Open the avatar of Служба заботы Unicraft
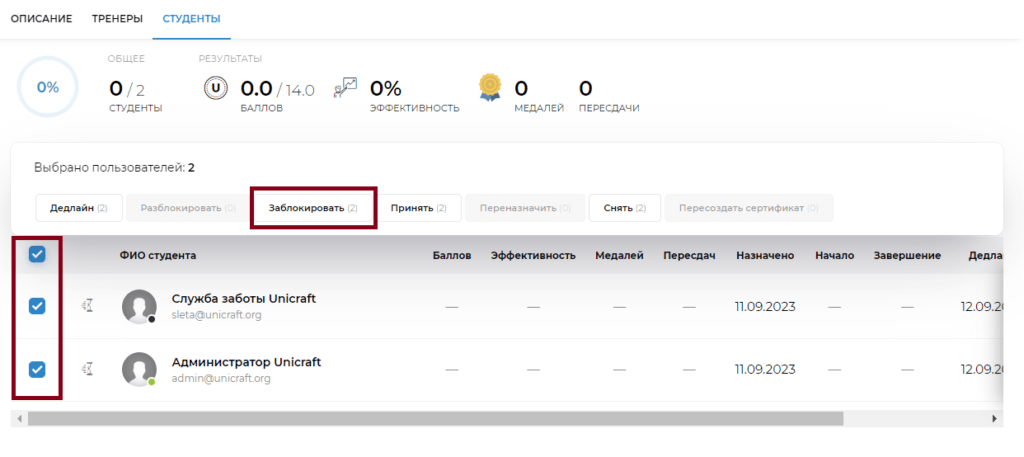 tap(139, 306)
